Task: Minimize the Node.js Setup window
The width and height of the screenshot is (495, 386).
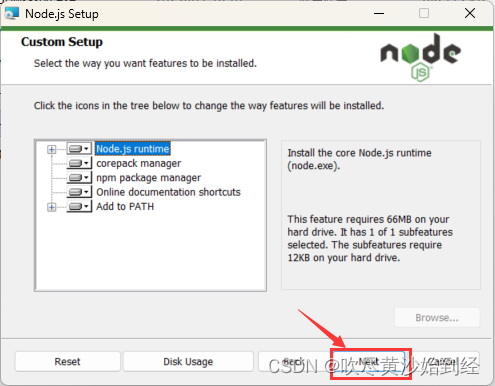Action: (x=379, y=14)
